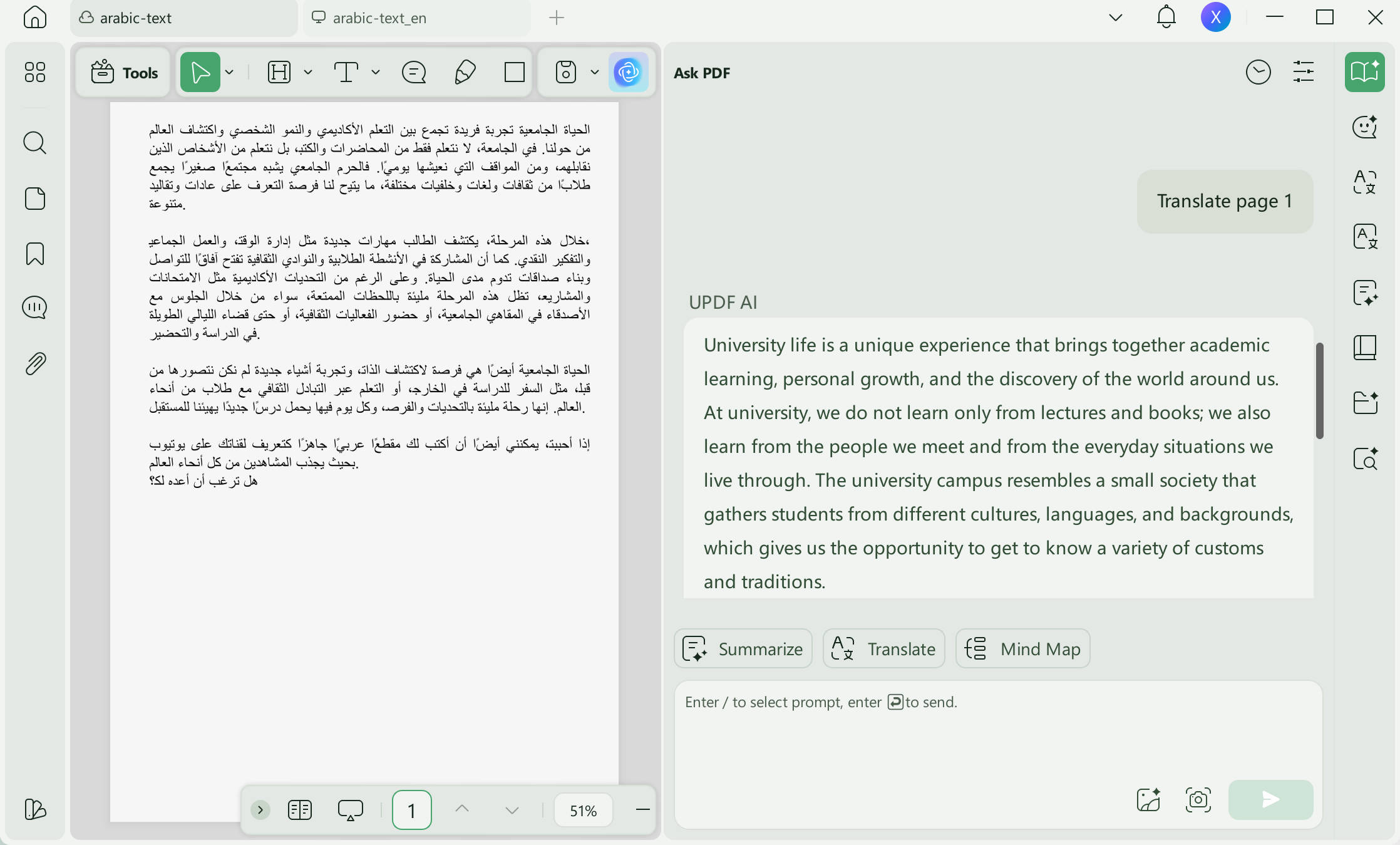Open the Tools menu button
Image resolution: width=1400 pixels, height=845 pixels.
click(x=123, y=73)
